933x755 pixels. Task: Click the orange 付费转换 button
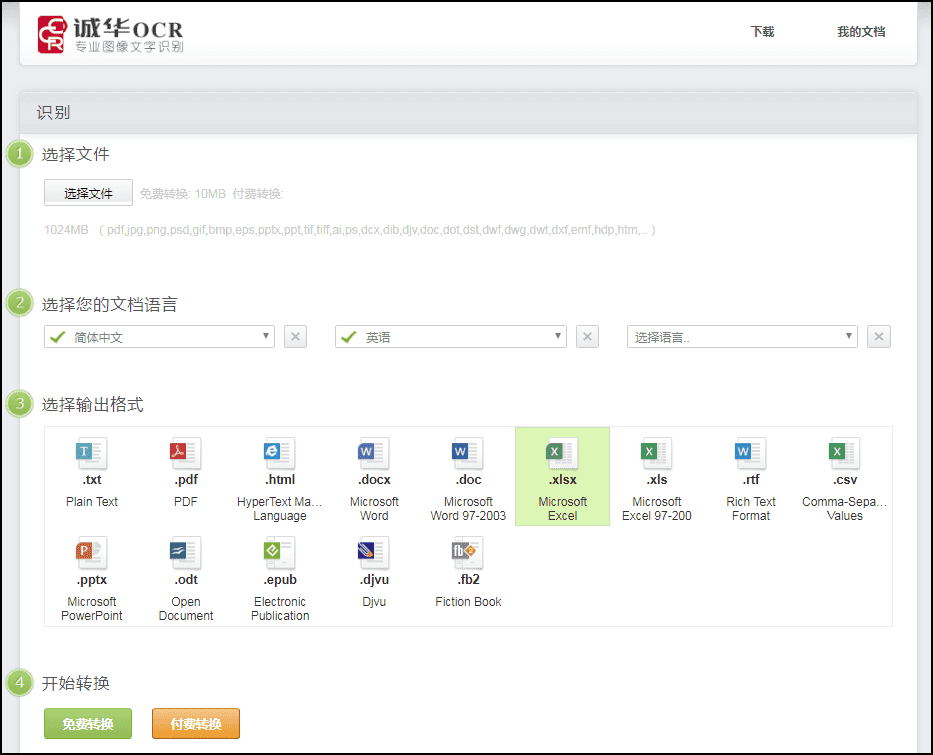[196, 723]
